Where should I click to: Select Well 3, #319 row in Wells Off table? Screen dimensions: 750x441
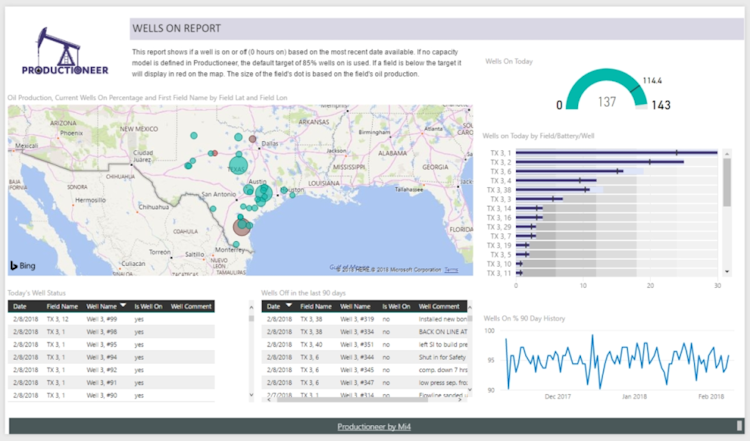pyautogui.click(x=357, y=318)
